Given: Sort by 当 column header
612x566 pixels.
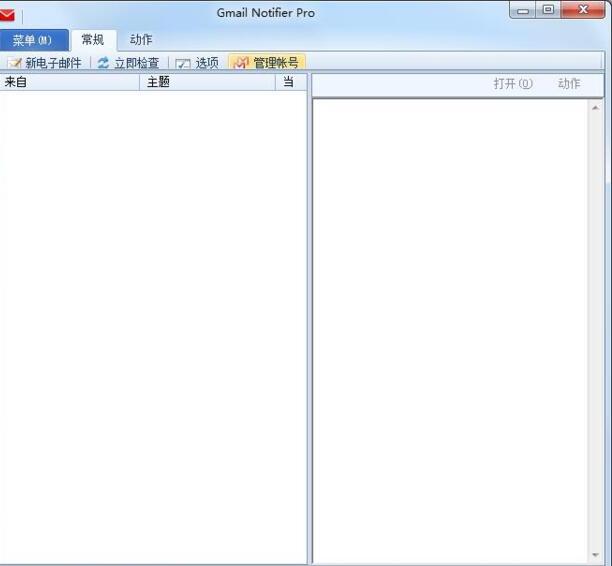Looking at the screenshot, I should click(291, 82).
